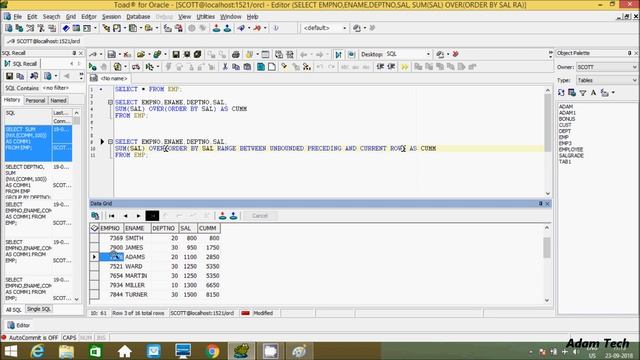Click the binoculars search icon in SQL Recall

(34, 76)
